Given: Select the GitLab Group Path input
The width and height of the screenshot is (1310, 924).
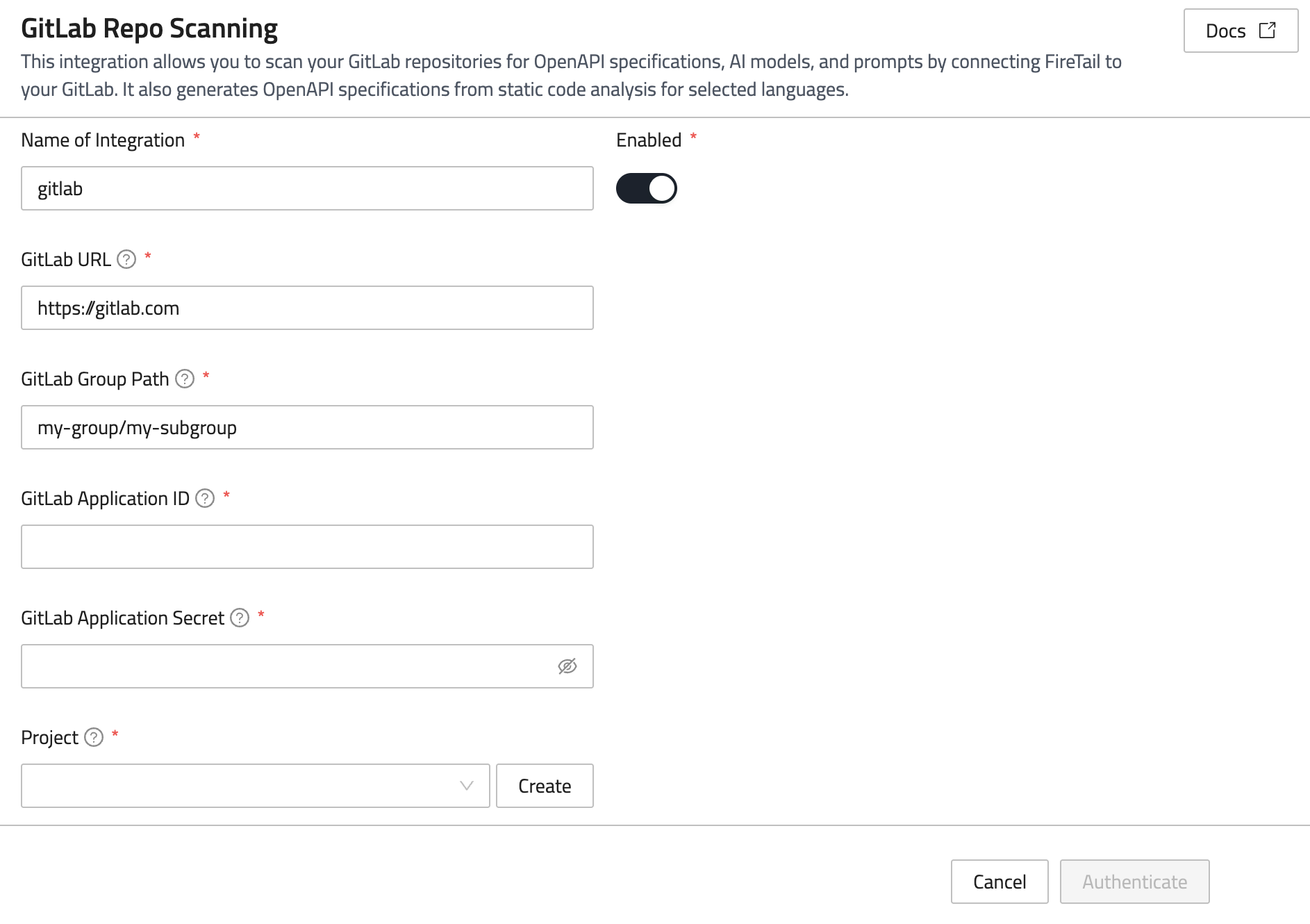Looking at the screenshot, I should click(307, 427).
